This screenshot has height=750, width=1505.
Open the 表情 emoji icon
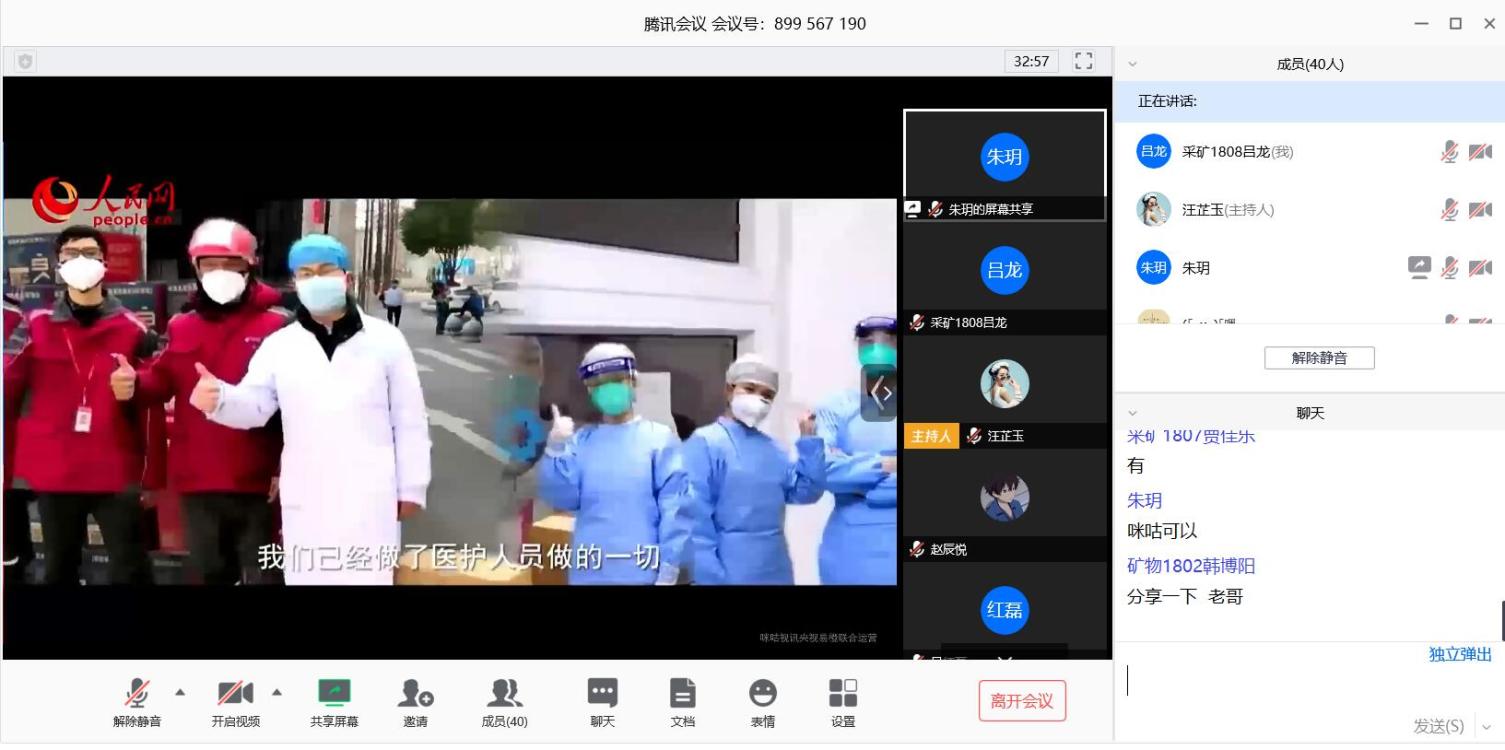pyautogui.click(x=762, y=693)
